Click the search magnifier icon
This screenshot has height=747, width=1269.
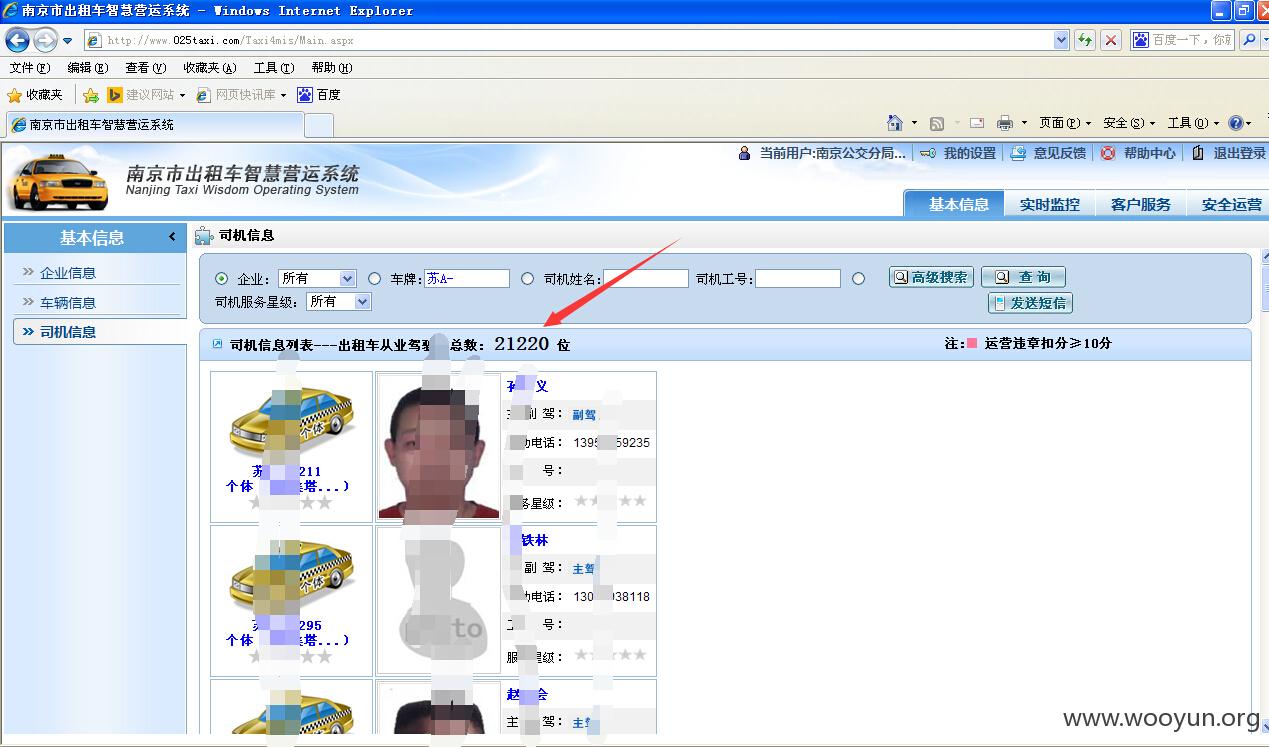pyautogui.click(x=1248, y=40)
